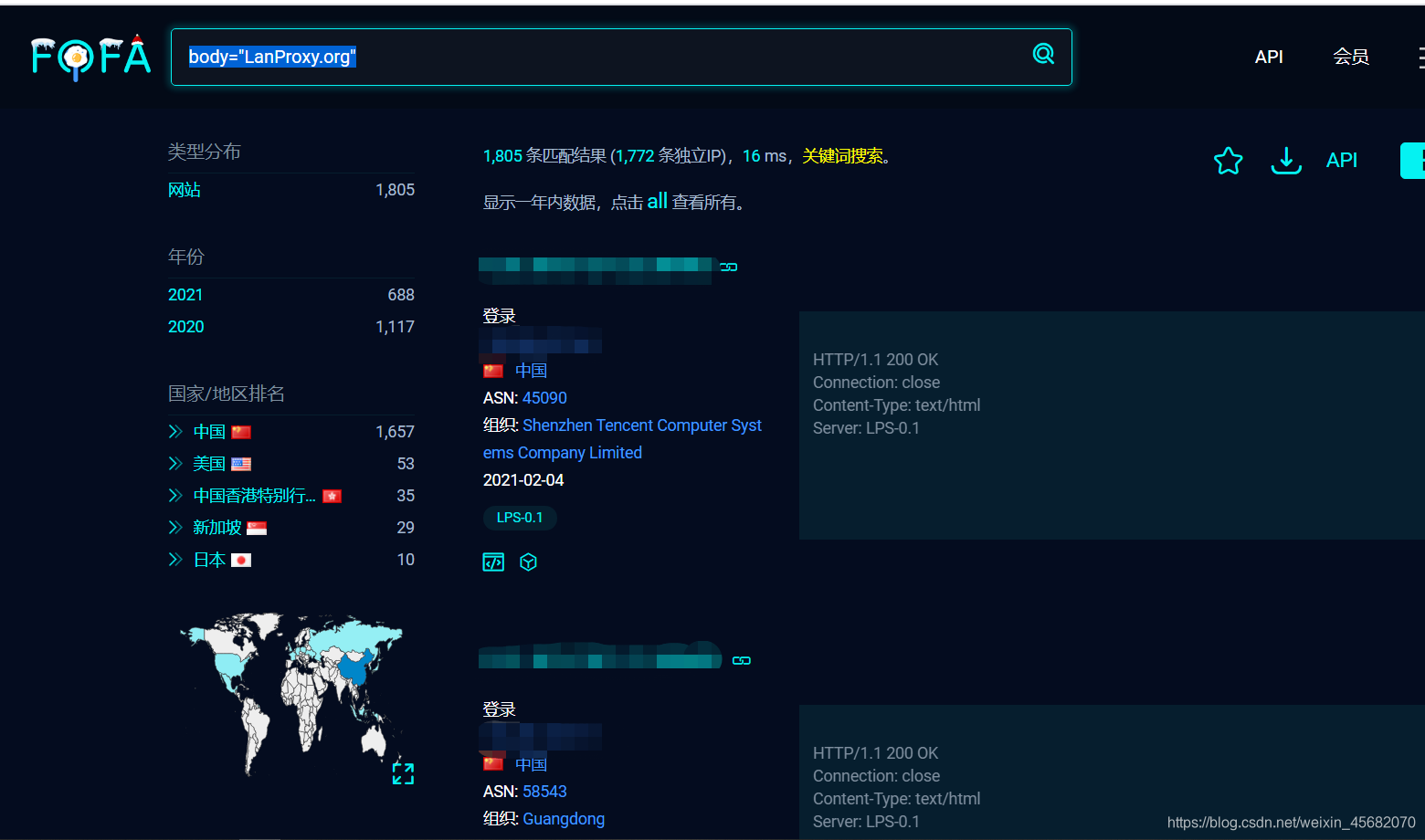Viewport: 1425px width, 840px height.
Task: Click the 登录 title of second result
Action: [x=500, y=709]
